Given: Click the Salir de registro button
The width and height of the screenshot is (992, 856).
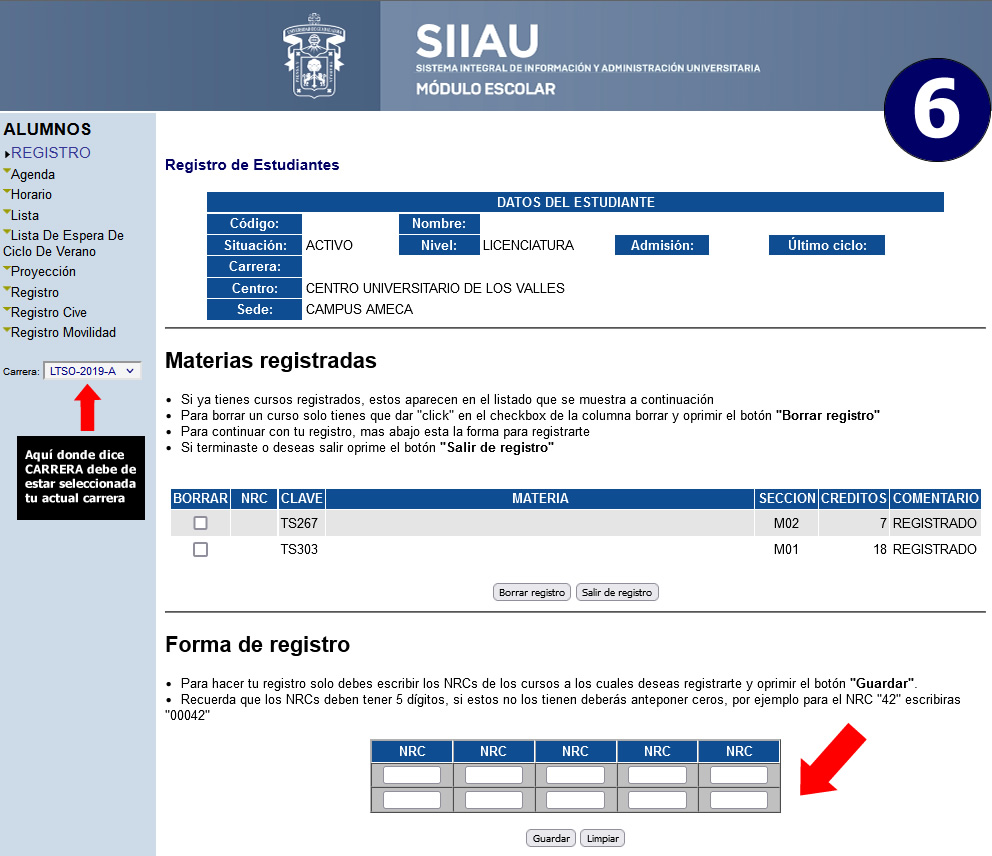Looking at the screenshot, I should point(617,592).
